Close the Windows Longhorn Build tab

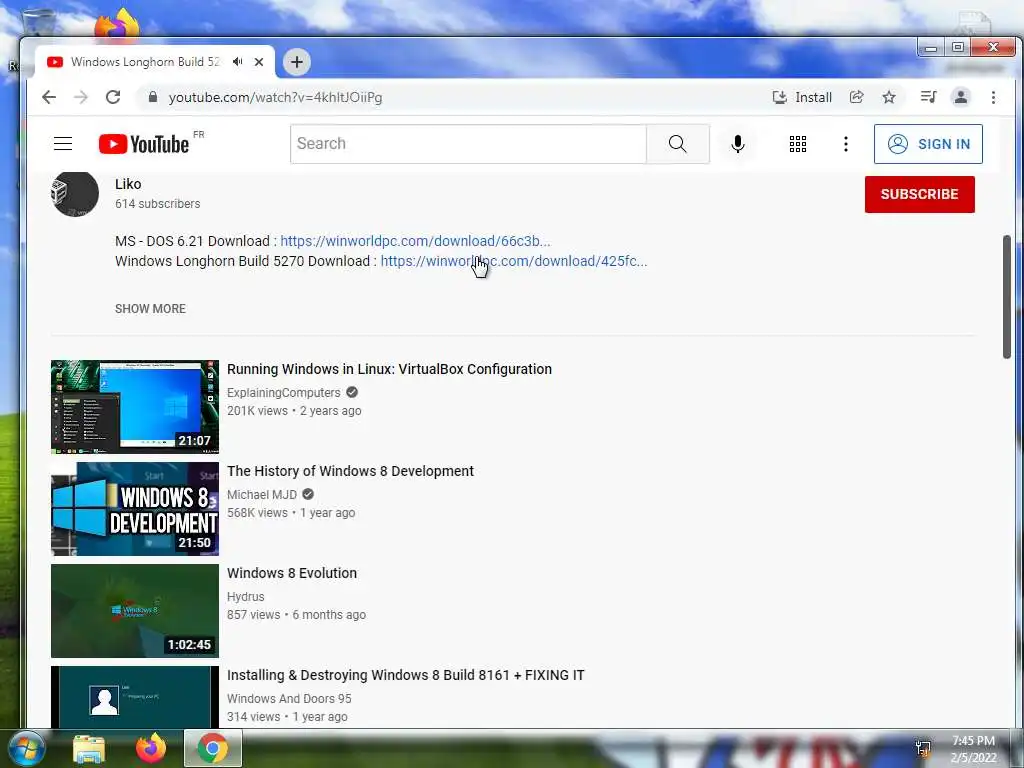[259, 62]
